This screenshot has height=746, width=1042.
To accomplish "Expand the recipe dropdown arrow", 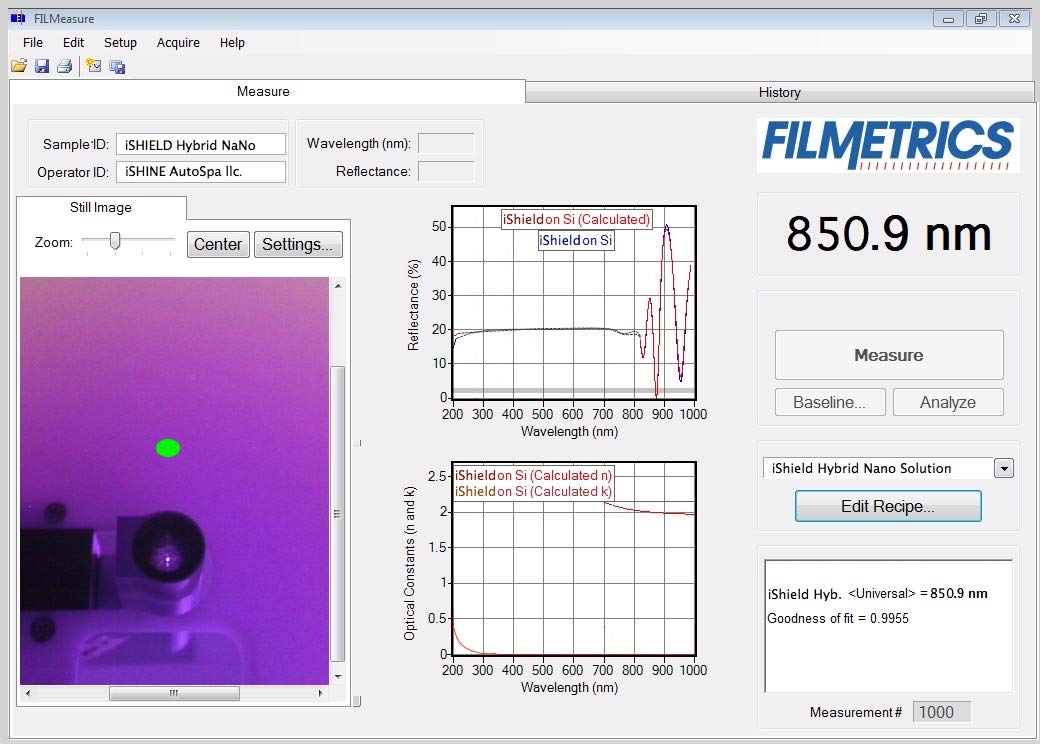I will click(1004, 469).
